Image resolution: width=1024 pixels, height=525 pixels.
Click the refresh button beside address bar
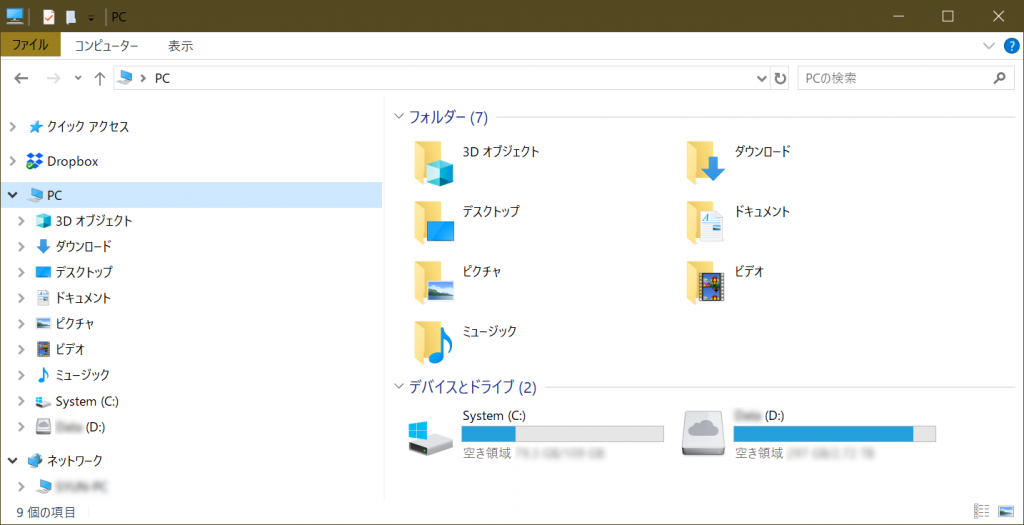coord(780,78)
